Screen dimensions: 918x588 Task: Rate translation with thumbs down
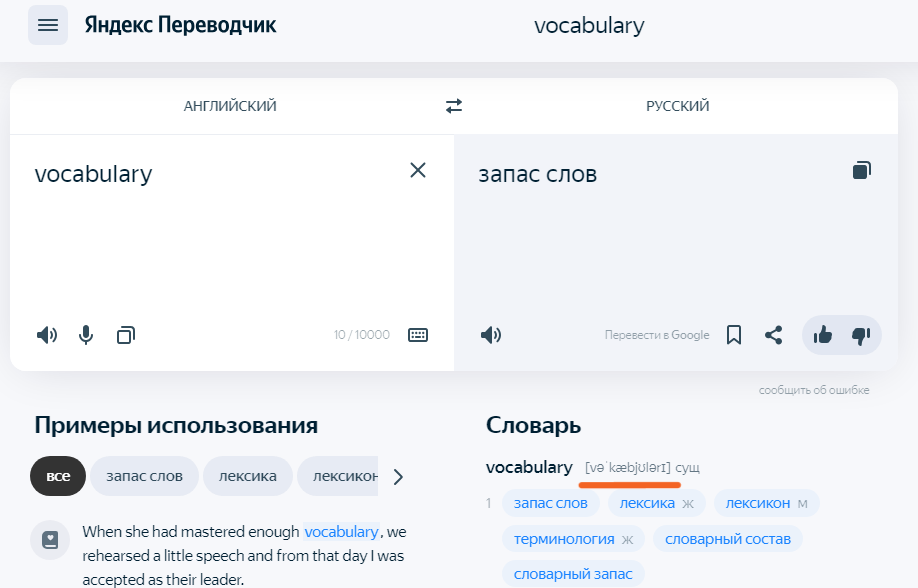[x=860, y=335]
